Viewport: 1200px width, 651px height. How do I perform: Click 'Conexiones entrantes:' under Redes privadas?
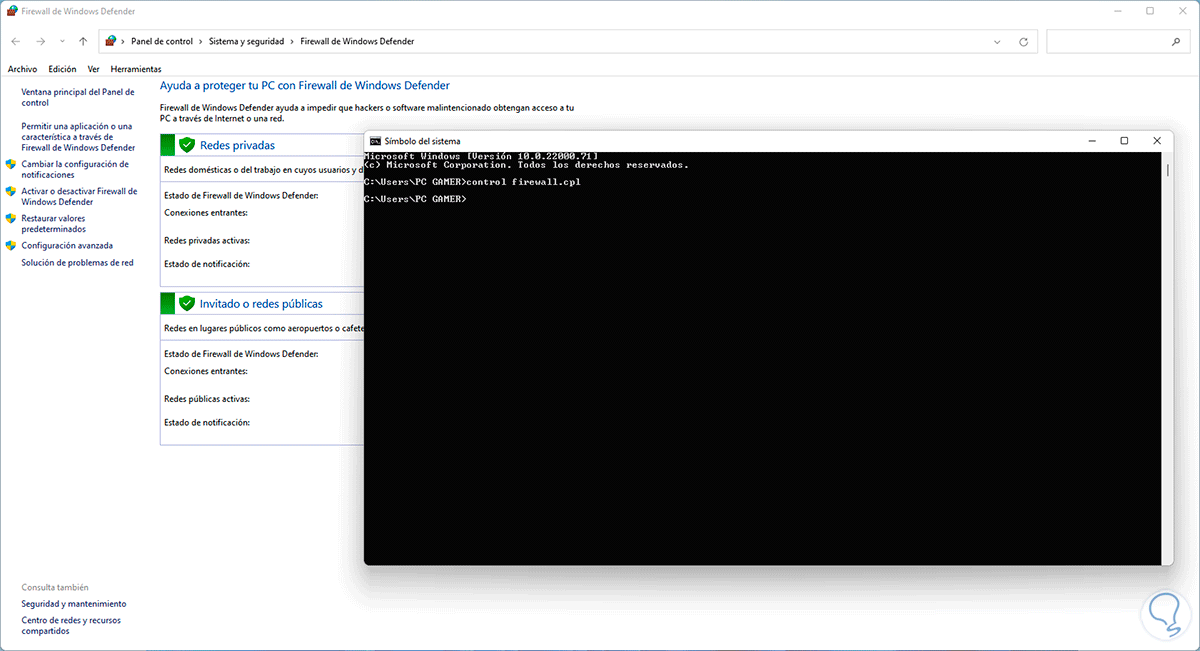tap(206, 213)
